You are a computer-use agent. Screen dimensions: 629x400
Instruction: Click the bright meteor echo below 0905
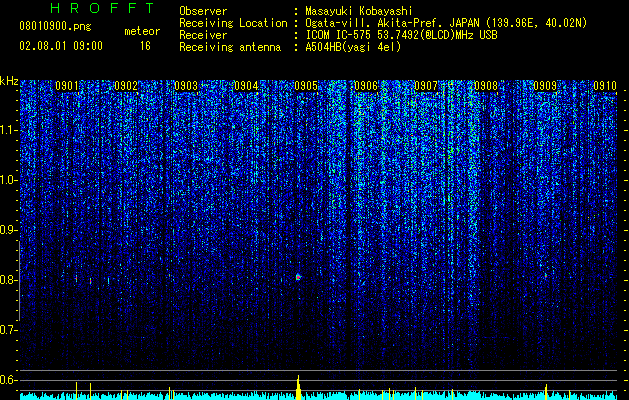(298, 277)
